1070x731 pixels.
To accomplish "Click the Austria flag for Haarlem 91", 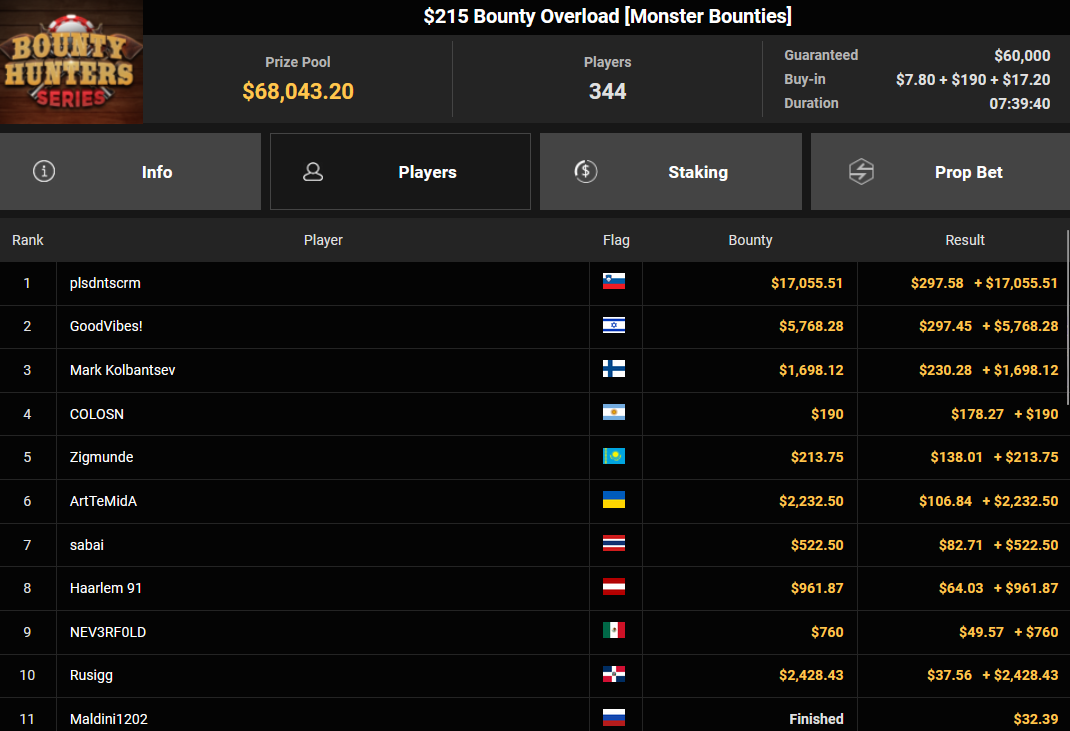I will click(613, 587).
